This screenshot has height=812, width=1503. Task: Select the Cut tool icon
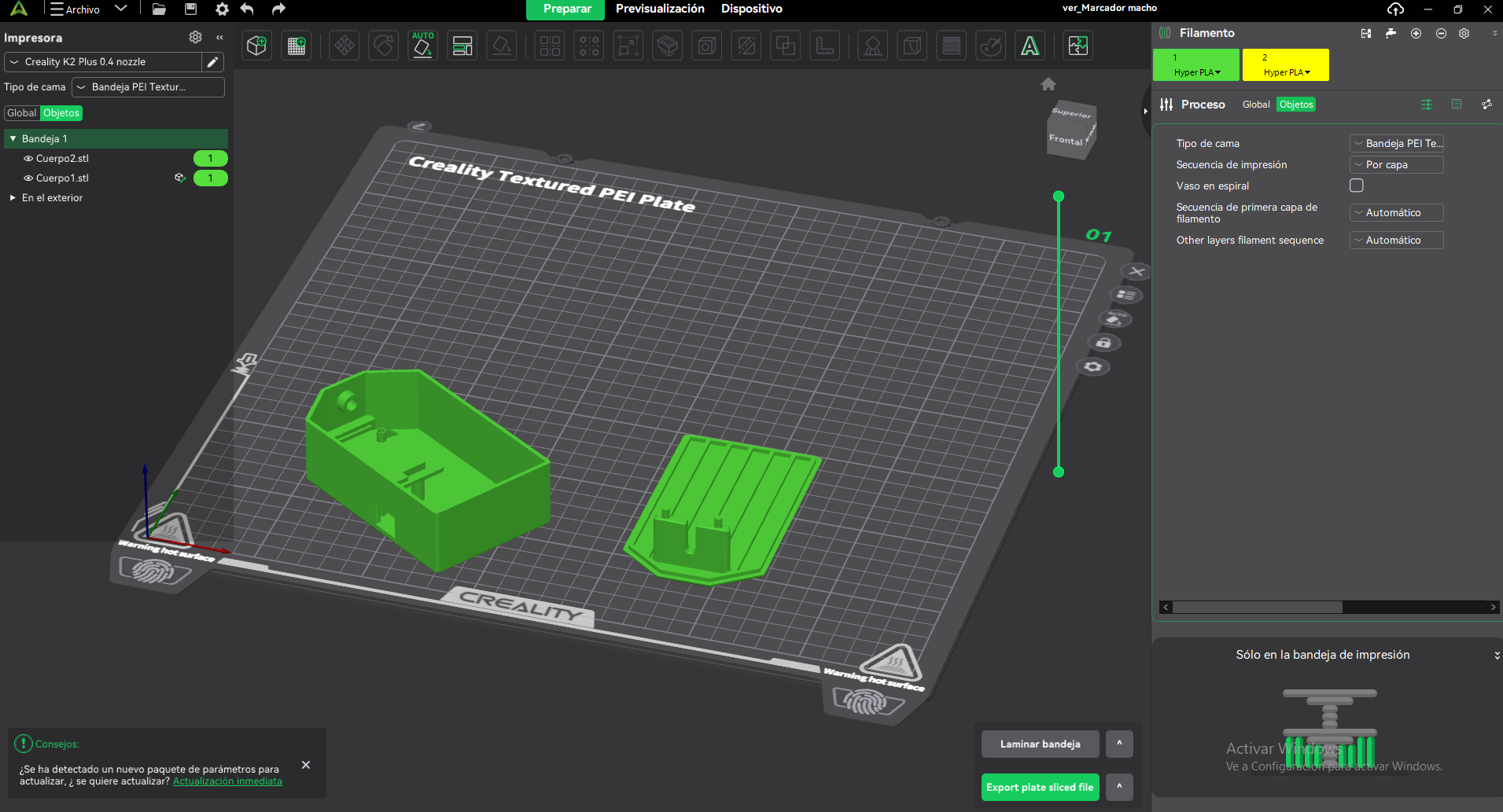pyautogui.click(x=746, y=46)
